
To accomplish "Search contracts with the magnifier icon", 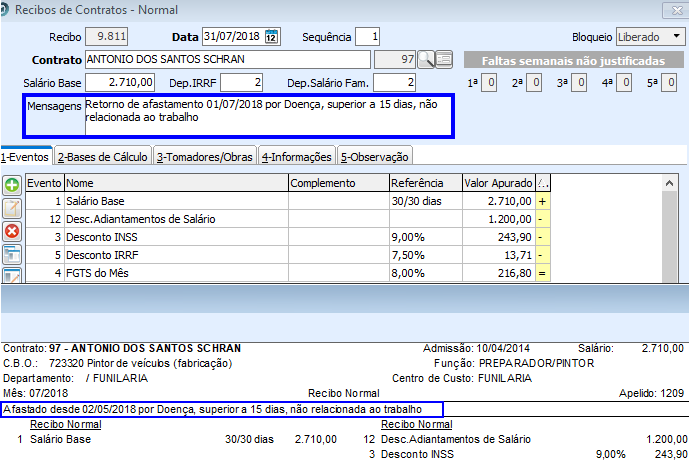I will (x=426, y=59).
